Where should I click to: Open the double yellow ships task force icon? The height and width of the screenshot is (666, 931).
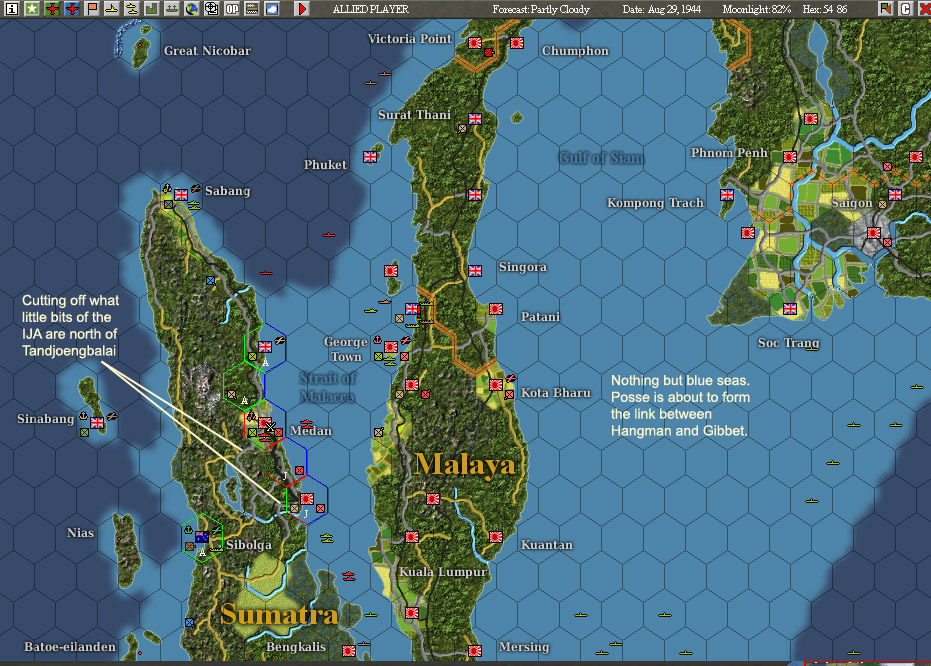tap(132, 8)
